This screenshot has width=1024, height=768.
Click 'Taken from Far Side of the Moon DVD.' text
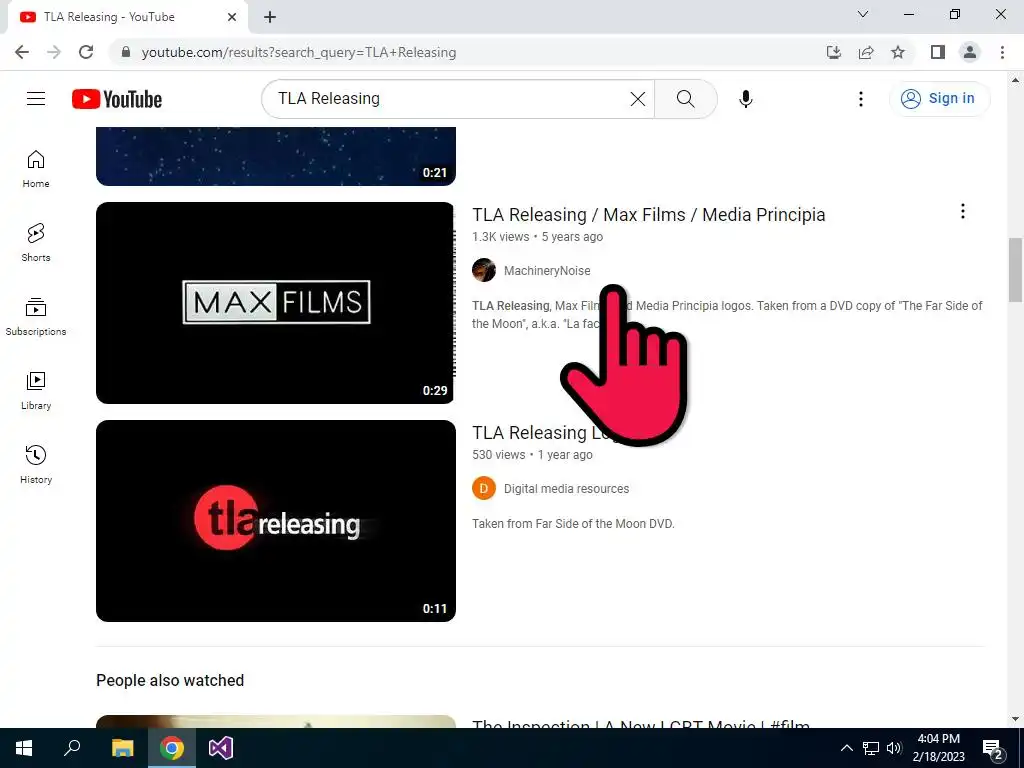pos(573,524)
